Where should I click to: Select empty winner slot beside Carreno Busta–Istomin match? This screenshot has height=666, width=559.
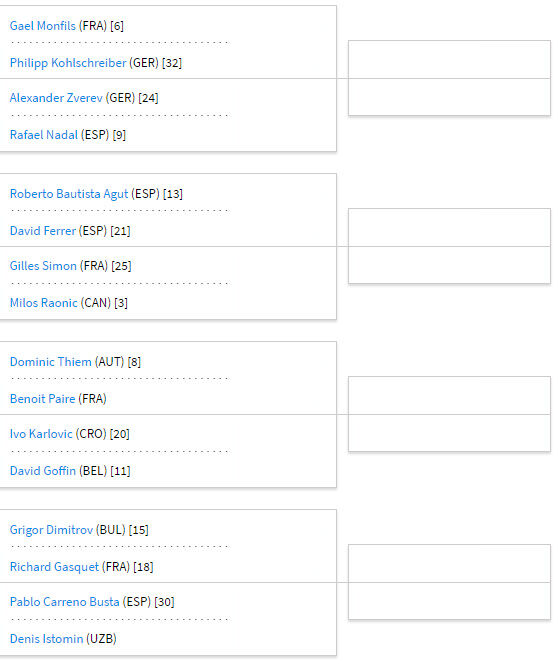coord(449,601)
